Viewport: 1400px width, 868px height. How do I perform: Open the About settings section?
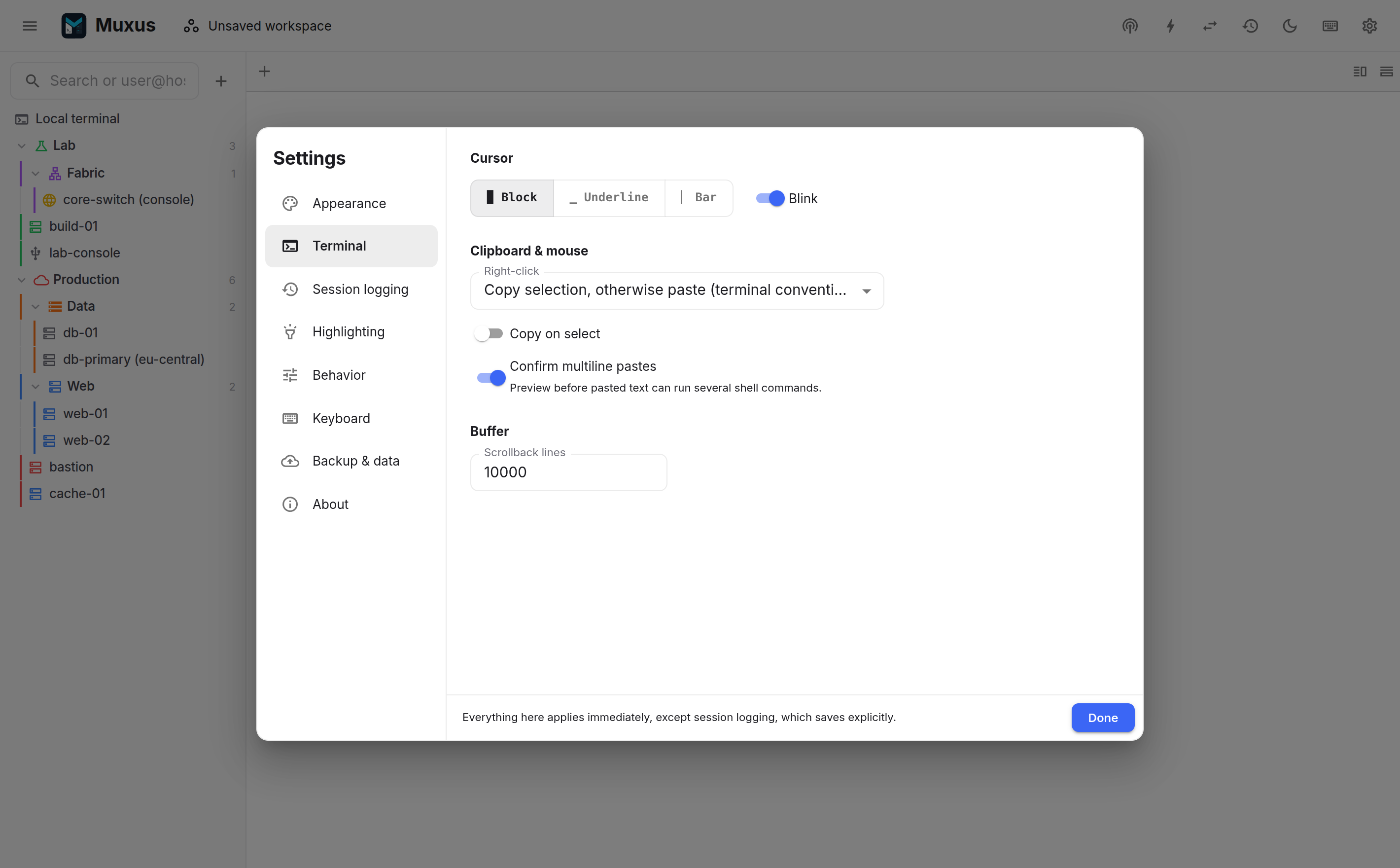tap(351, 504)
